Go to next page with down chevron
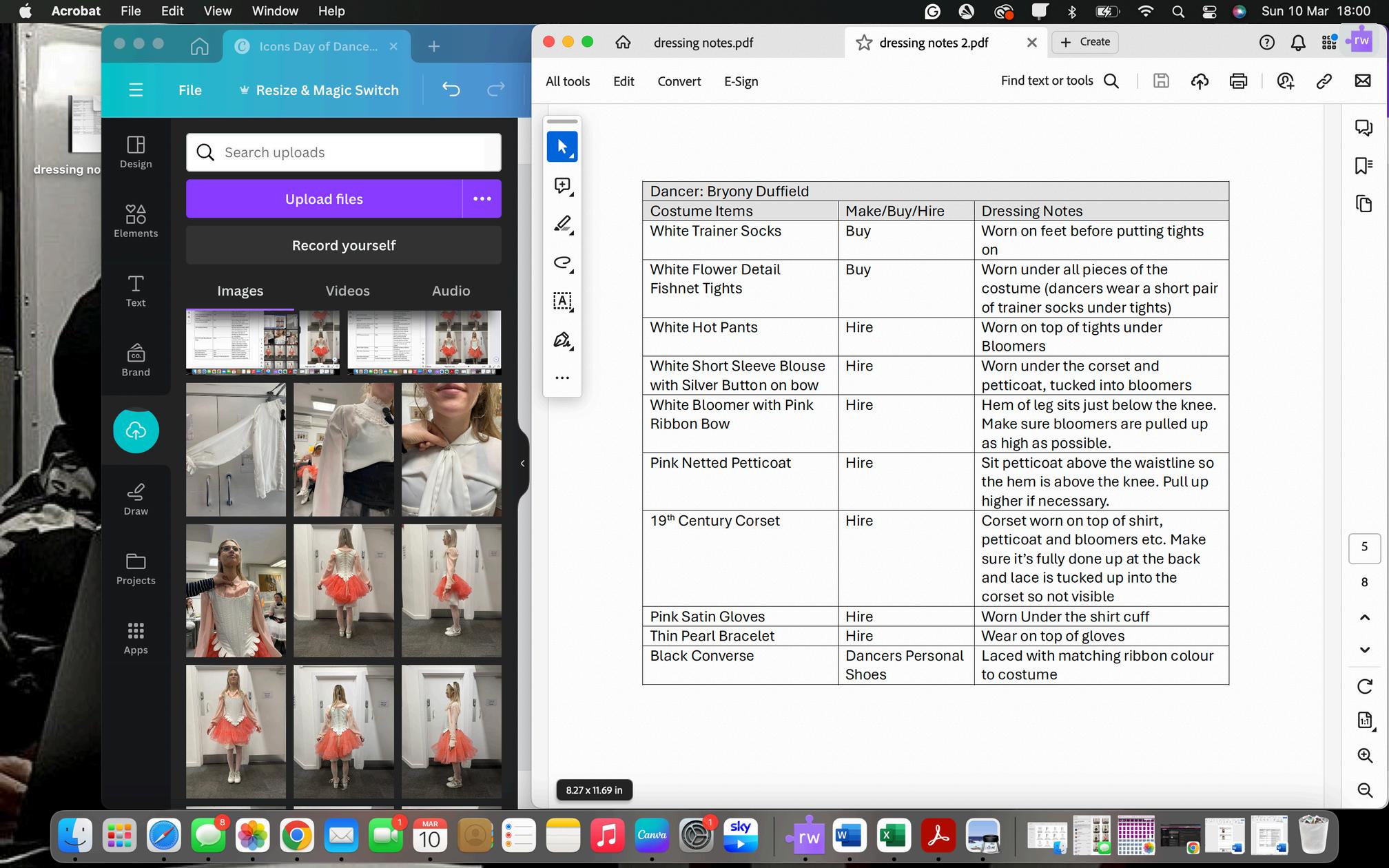This screenshot has height=868, width=1389. pos(1364,650)
